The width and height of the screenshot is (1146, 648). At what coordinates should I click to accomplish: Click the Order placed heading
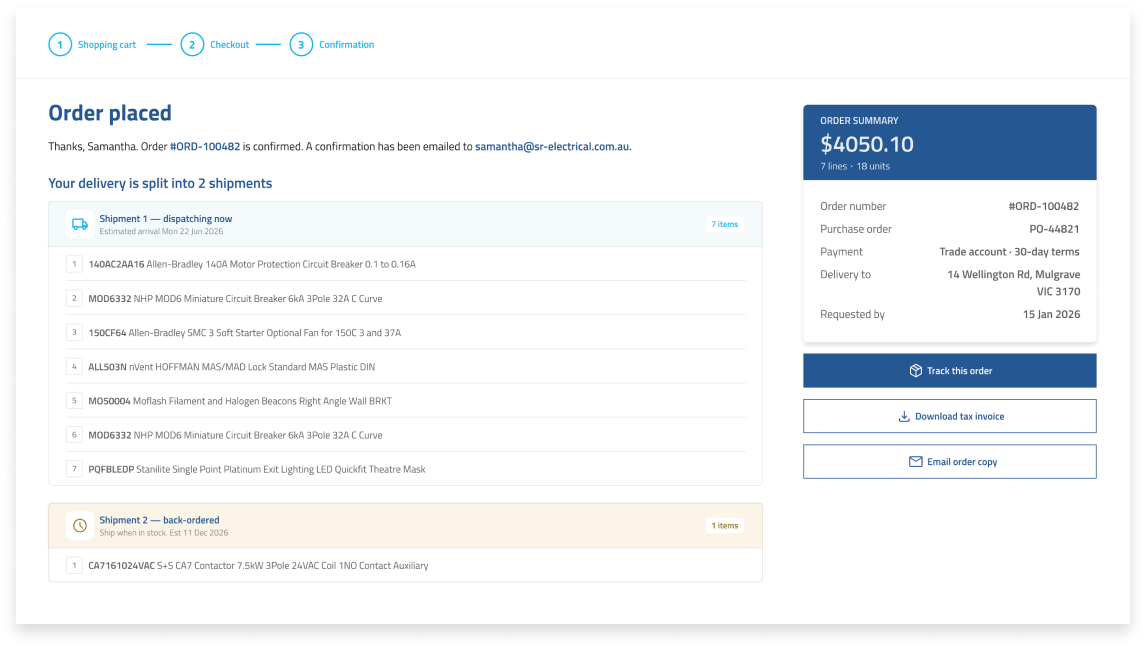tap(110, 113)
